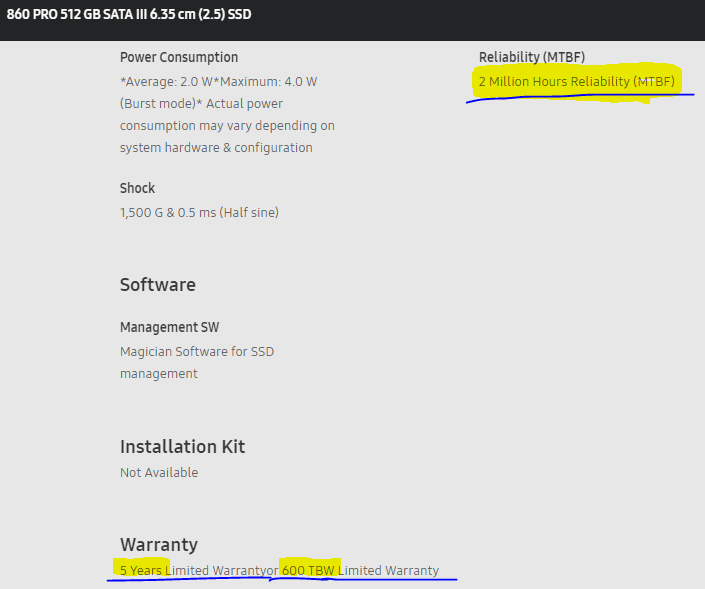
Task: Click 'system hardware & configuration' text
Action: [216, 148]
